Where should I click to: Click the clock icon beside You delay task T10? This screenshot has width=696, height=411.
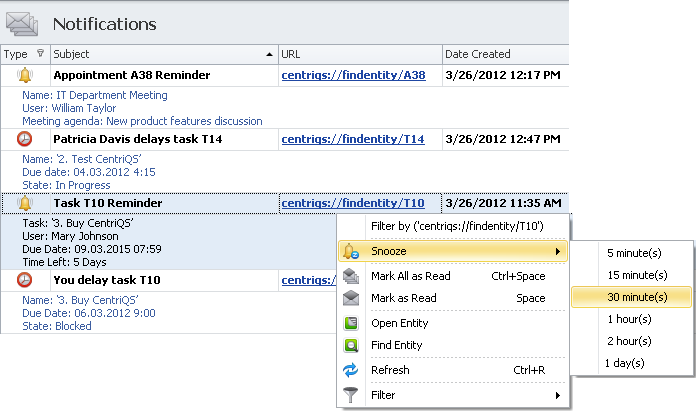[x=25, y=280]
